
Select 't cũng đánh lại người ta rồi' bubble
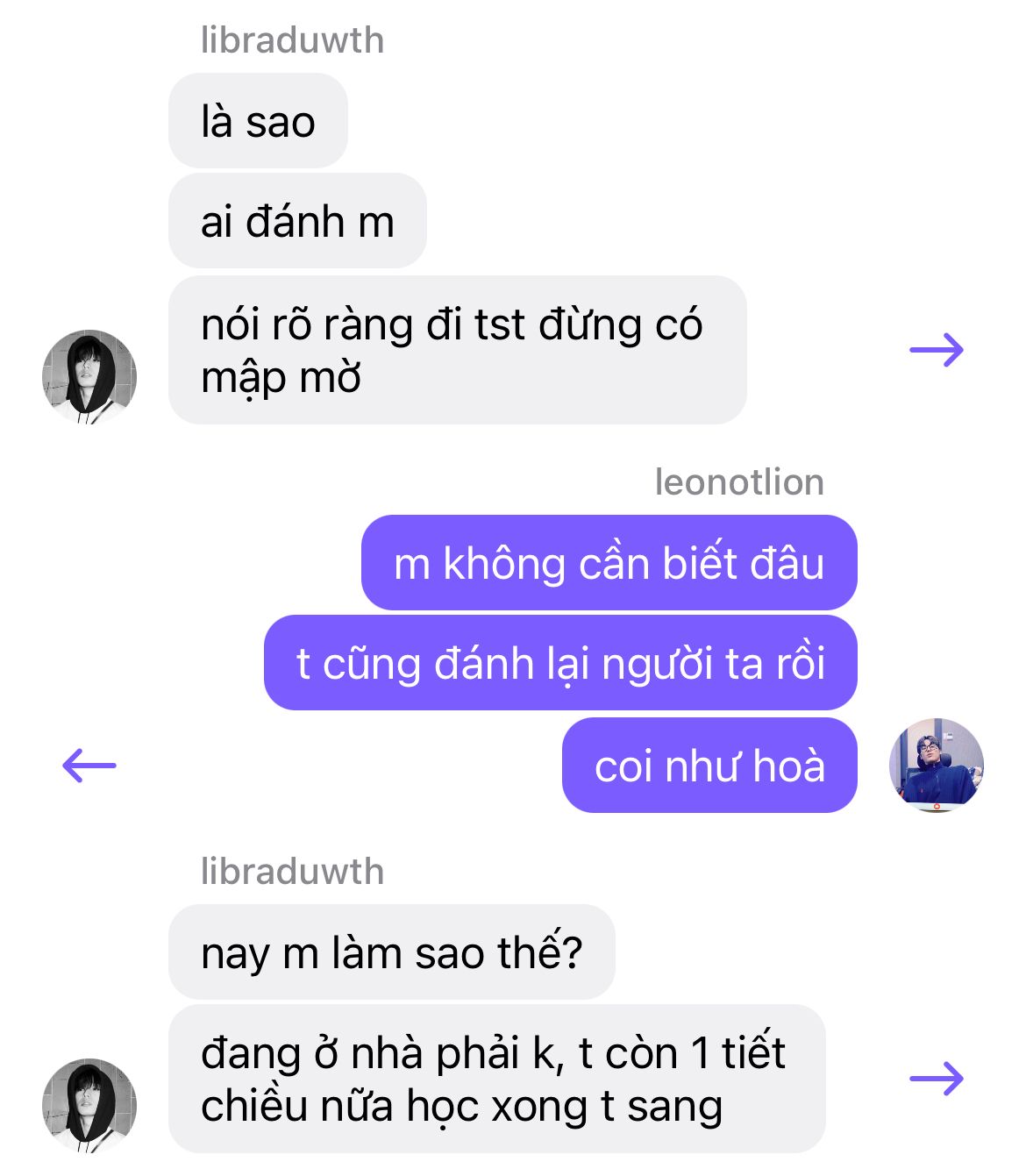[x=560, y=663]
